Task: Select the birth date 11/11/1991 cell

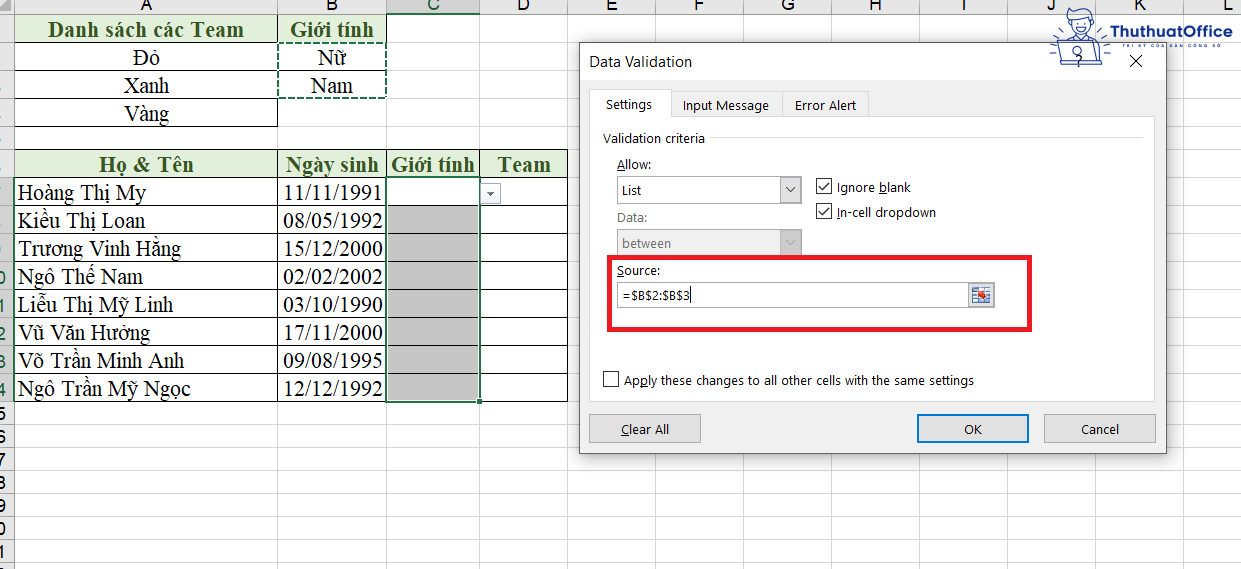Action: click(x=332, y=192)
